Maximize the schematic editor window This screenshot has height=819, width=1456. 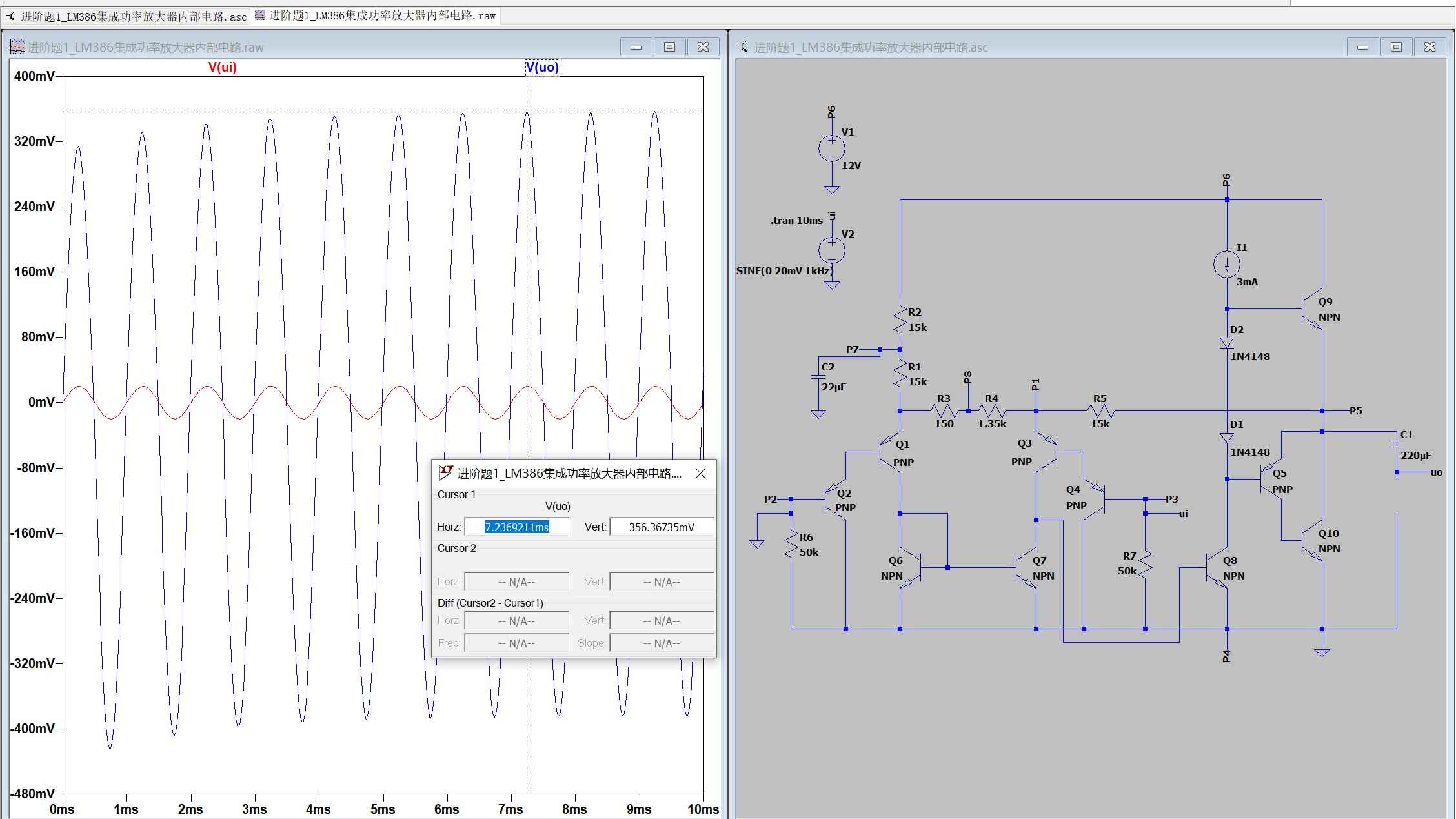coord(1396,47)
